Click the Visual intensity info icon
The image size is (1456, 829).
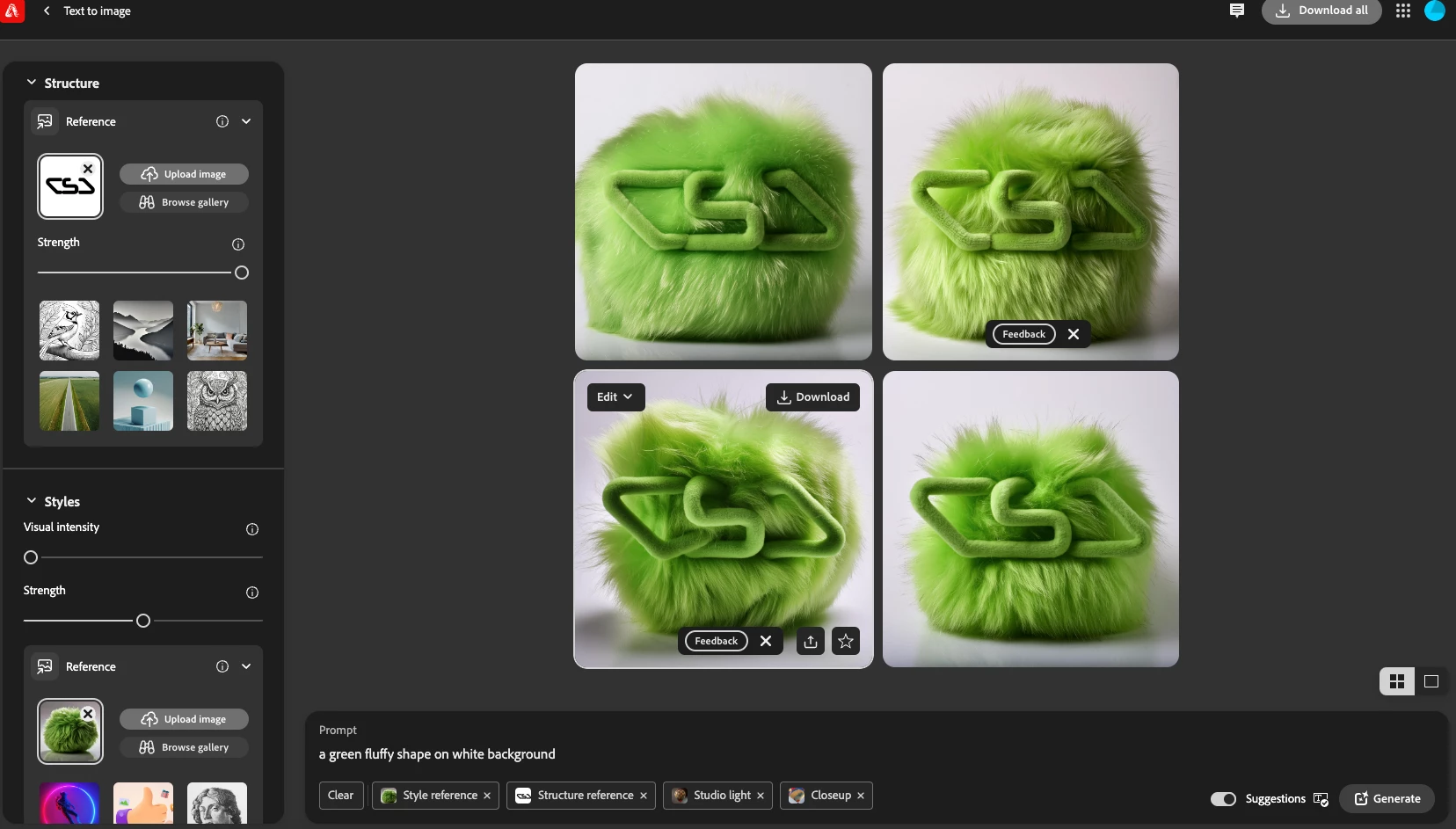pos(252,529)
